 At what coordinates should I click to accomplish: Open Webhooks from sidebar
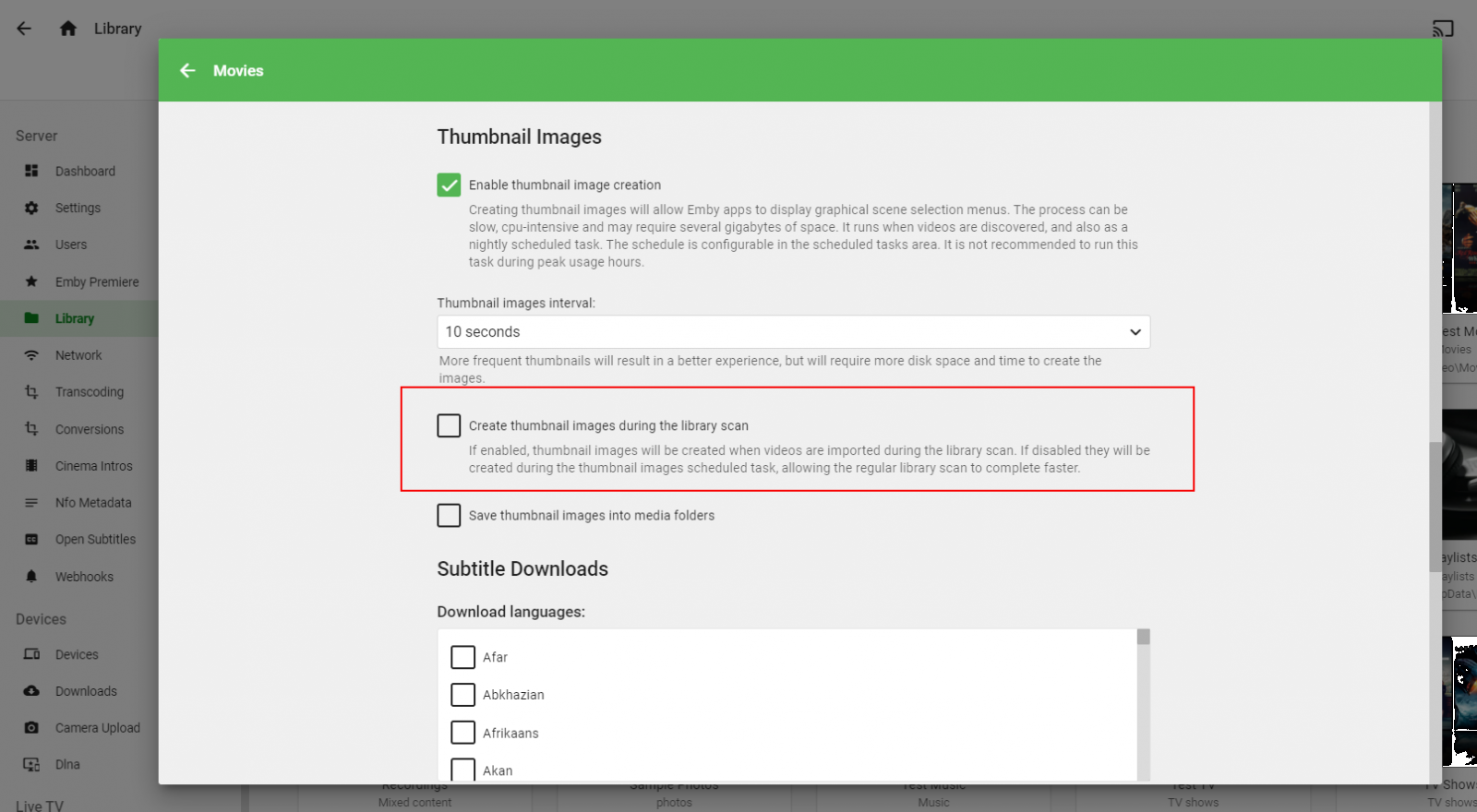84,577
